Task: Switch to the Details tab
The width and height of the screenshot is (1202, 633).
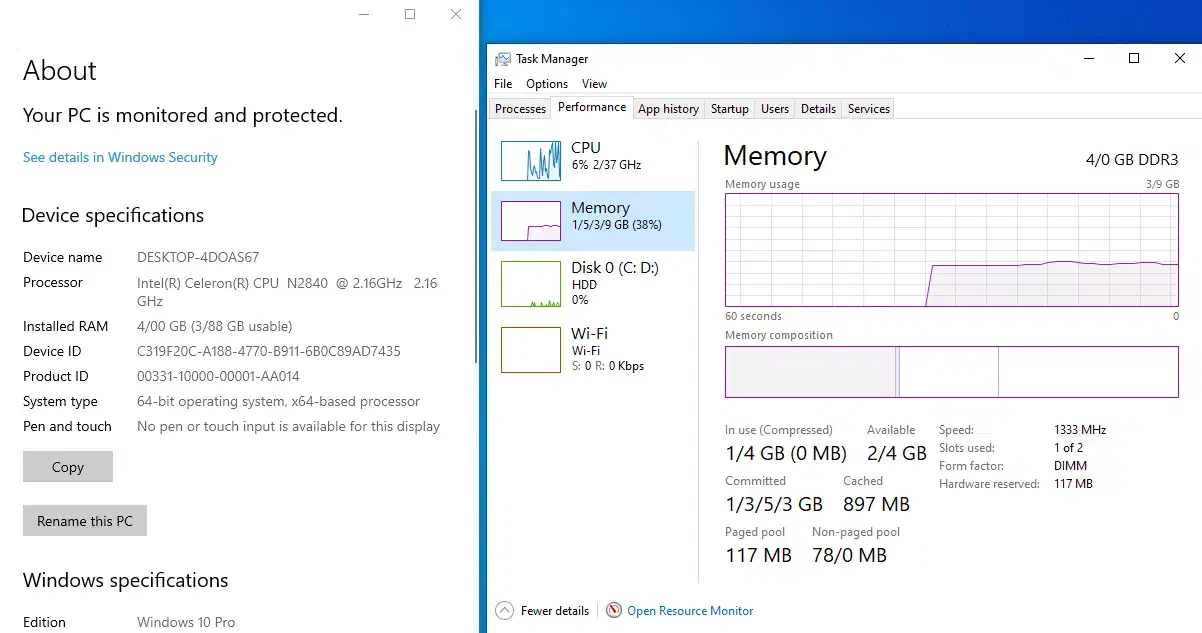Action: pyautogui.click(x=818, y=109)
